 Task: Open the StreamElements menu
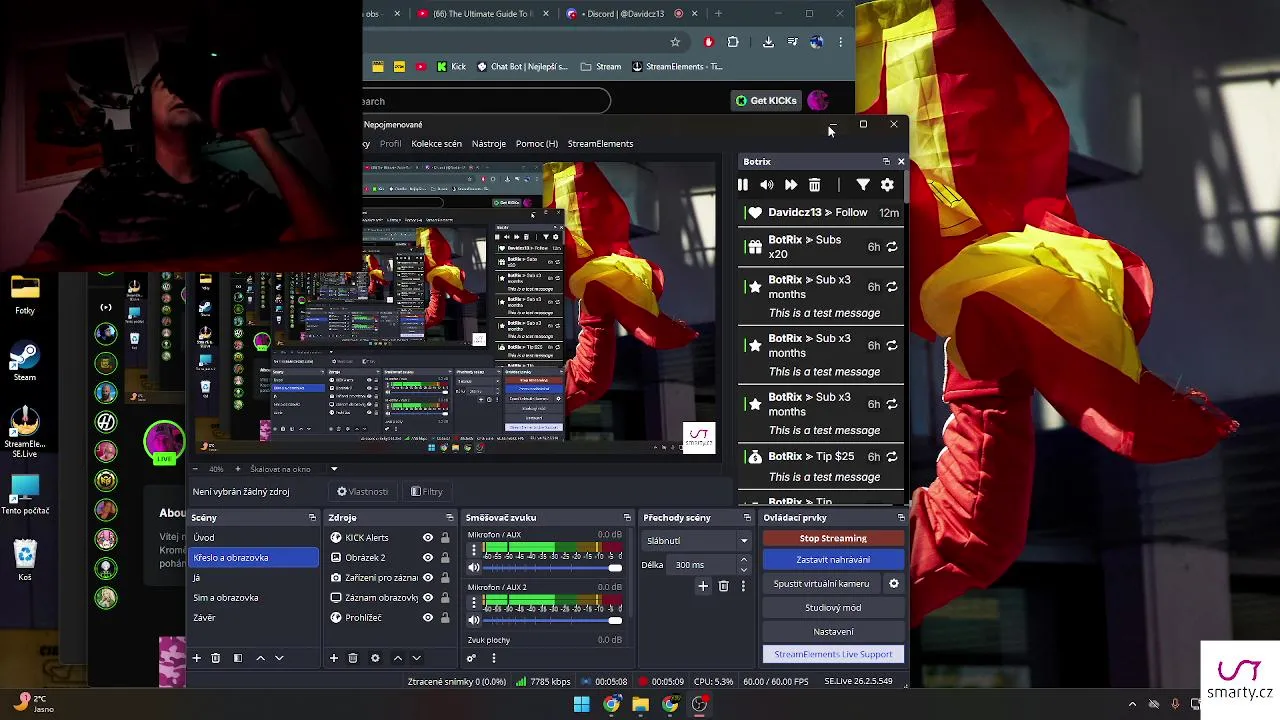600,144
